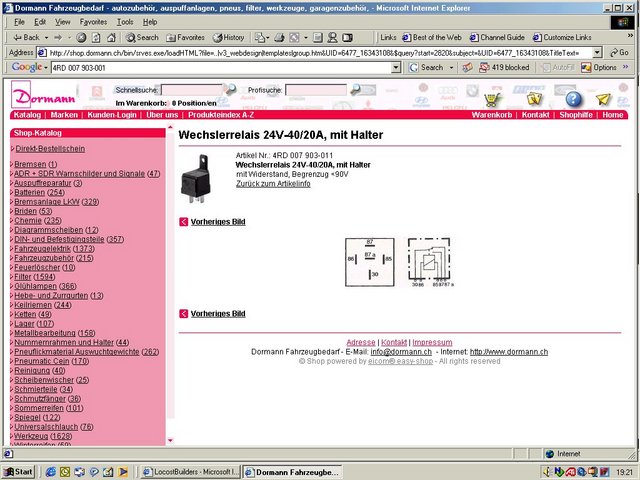Open the History pane
This screenshot has height=480, width=640.
click(x=229, y=38)
